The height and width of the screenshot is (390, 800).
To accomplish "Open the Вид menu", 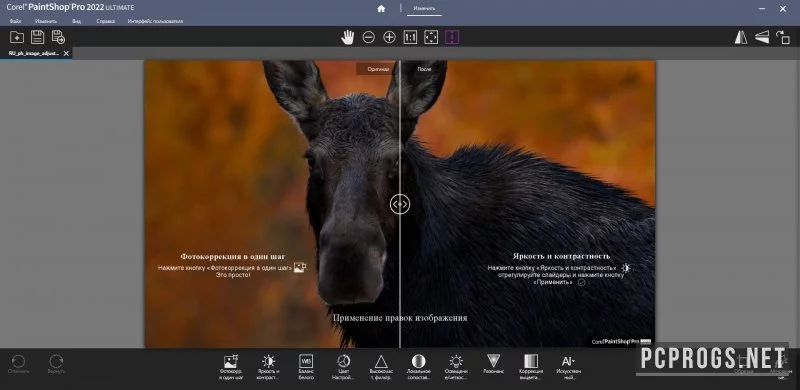I will click(77, 21).
